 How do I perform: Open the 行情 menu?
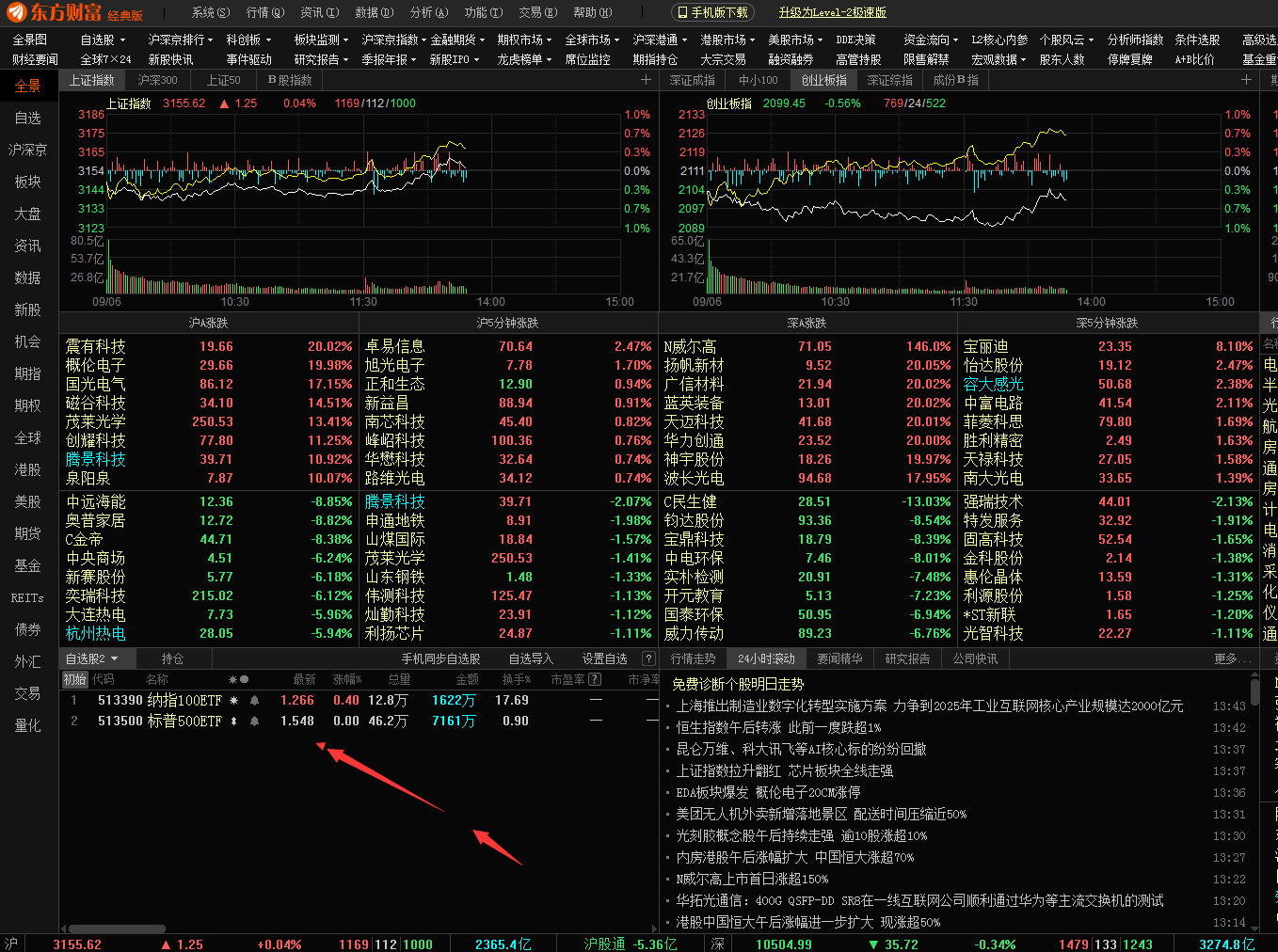tap(264, 12)
